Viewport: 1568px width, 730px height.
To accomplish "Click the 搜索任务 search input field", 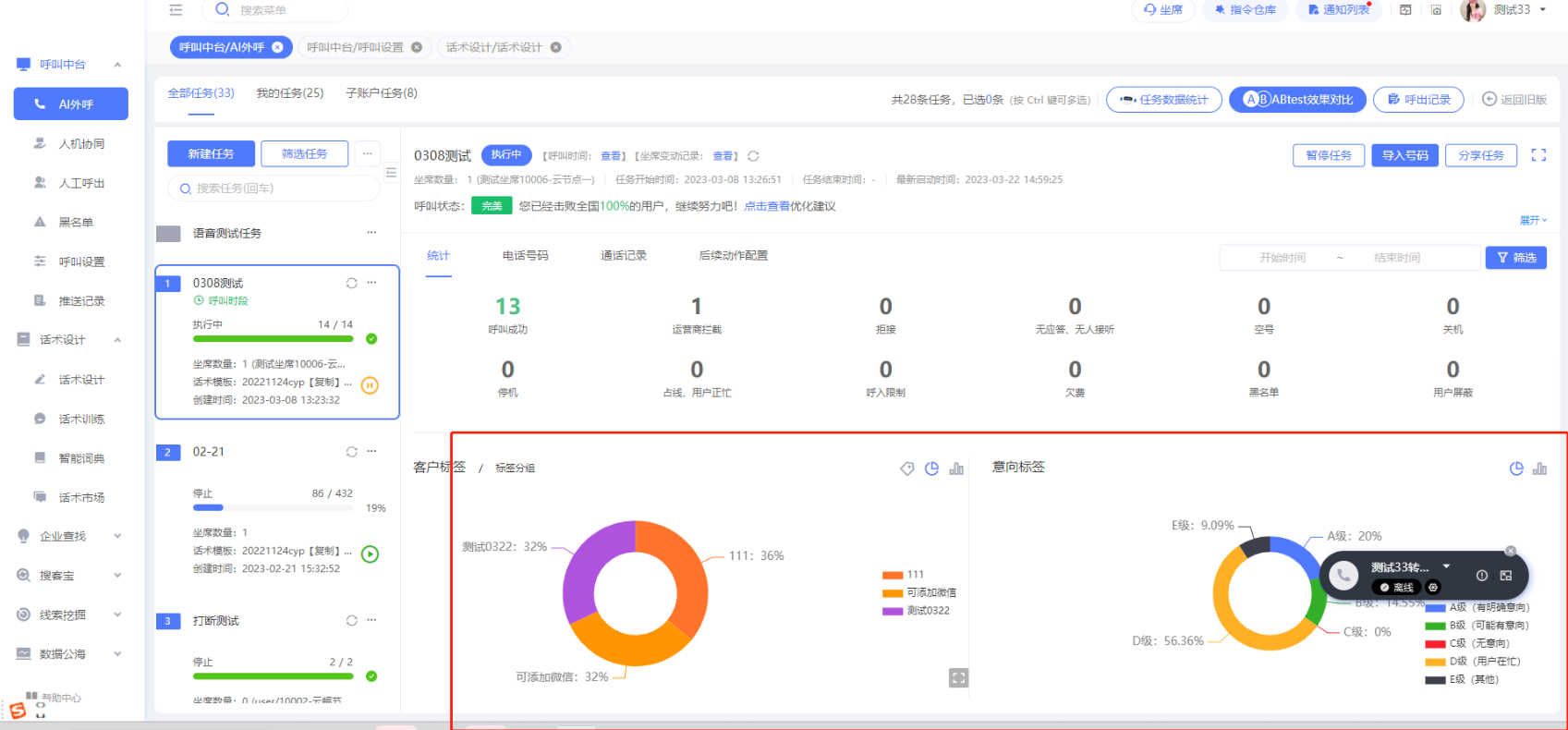I will click(x=277, y=189).
